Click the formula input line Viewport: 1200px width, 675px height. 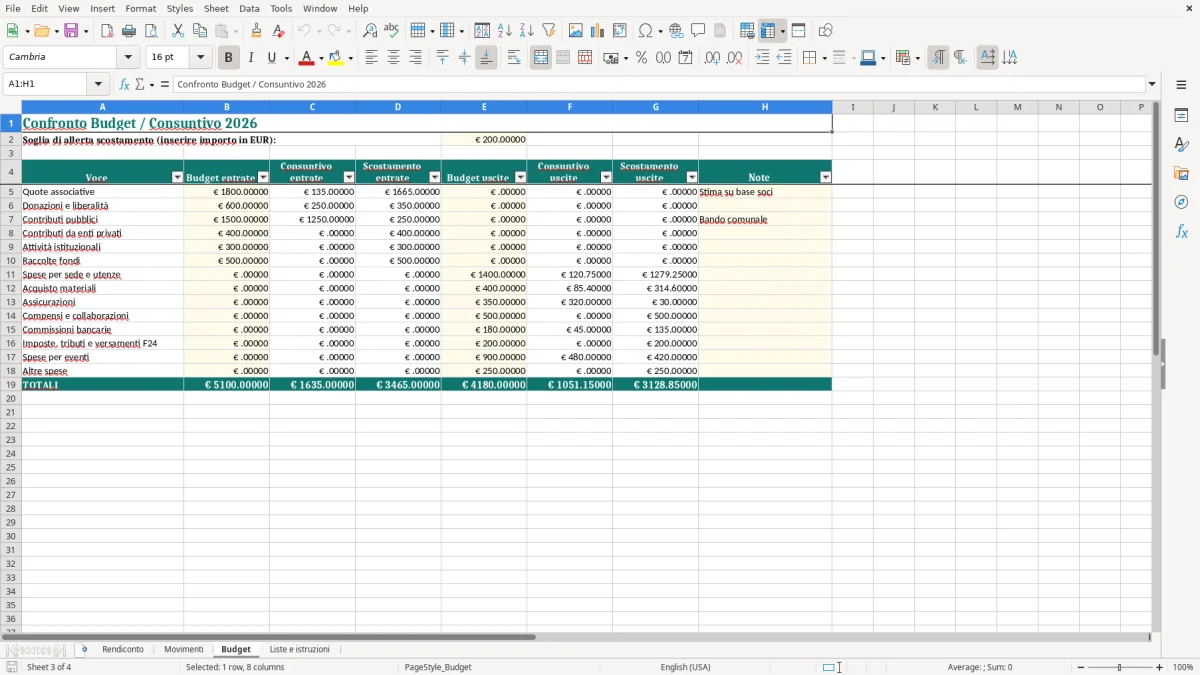(x=659, y=85)
